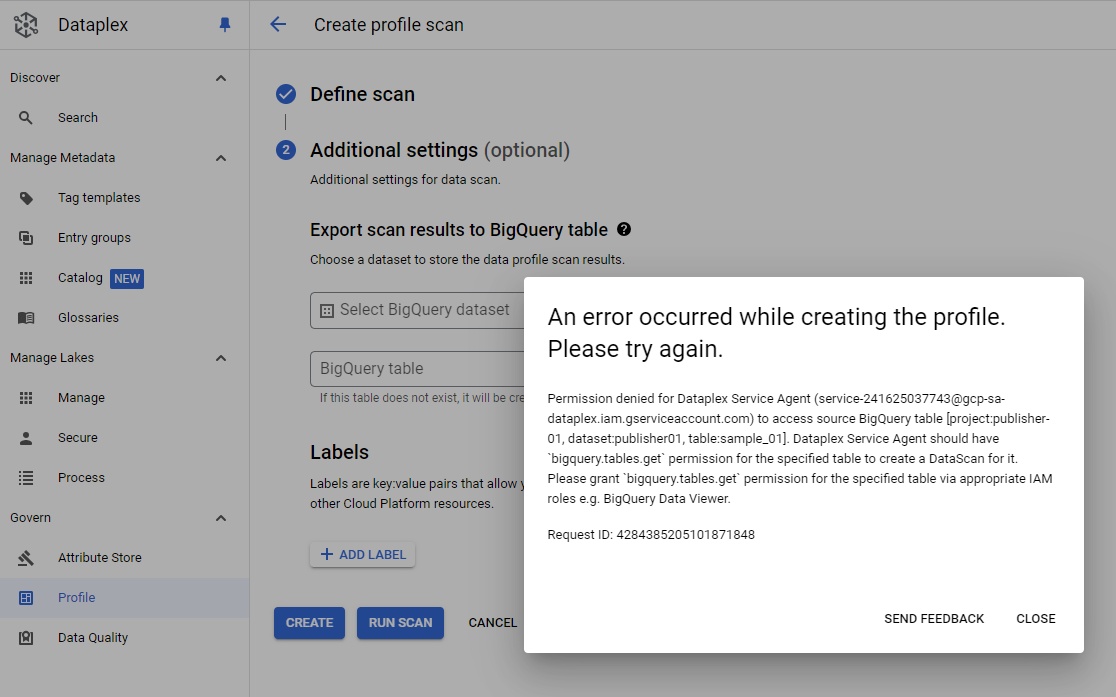Viewport: 1116px width, 697px height.
Task: Collapse the Manage Lakes section
Action: pyautogui.click(x=221, y=358)
